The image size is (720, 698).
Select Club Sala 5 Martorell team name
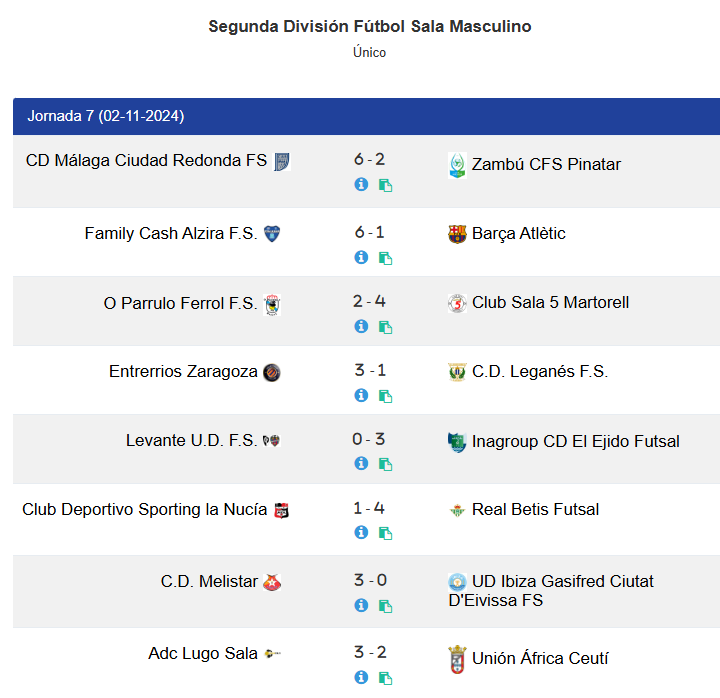pos(550,303)
